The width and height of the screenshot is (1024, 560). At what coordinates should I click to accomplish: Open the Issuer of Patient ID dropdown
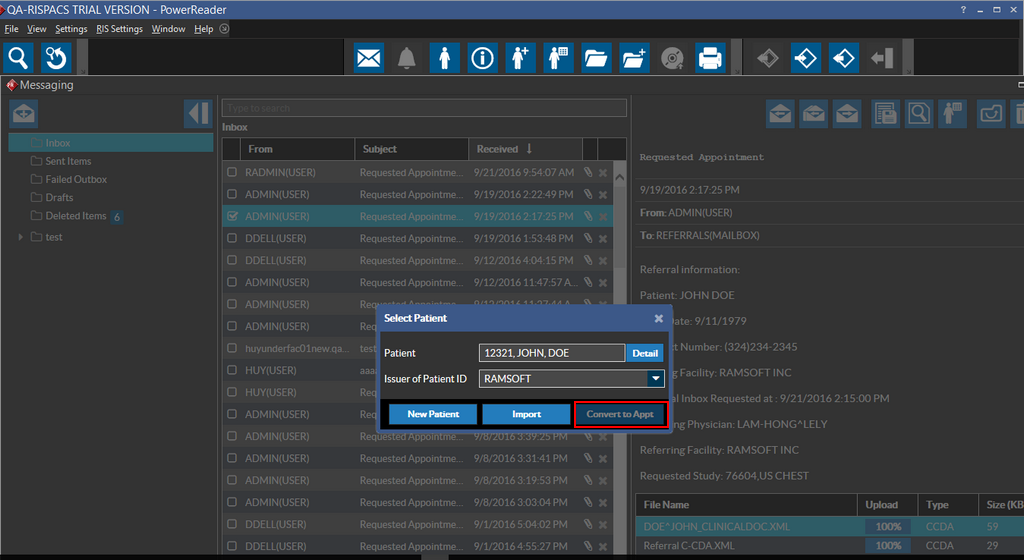point(655,379)
